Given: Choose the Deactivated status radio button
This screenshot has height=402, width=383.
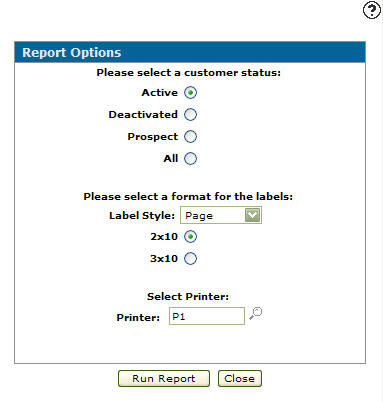Looking at the screenshot, I should 190,115.
